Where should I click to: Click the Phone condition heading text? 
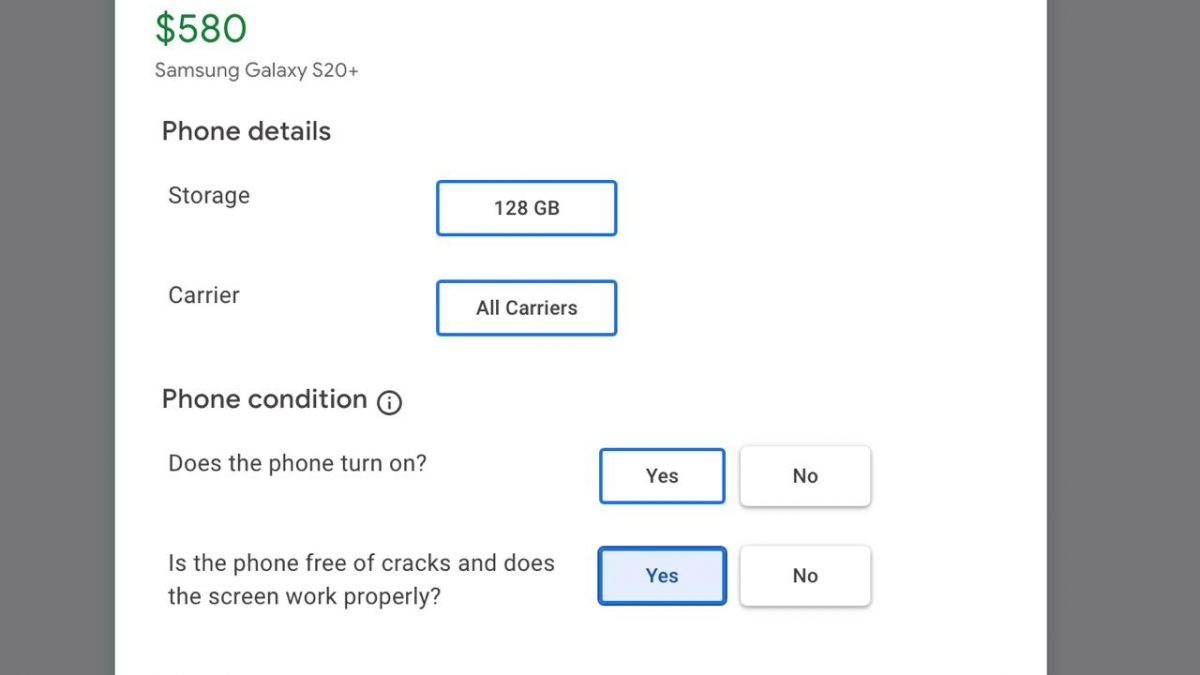click(x=264, y=399)
